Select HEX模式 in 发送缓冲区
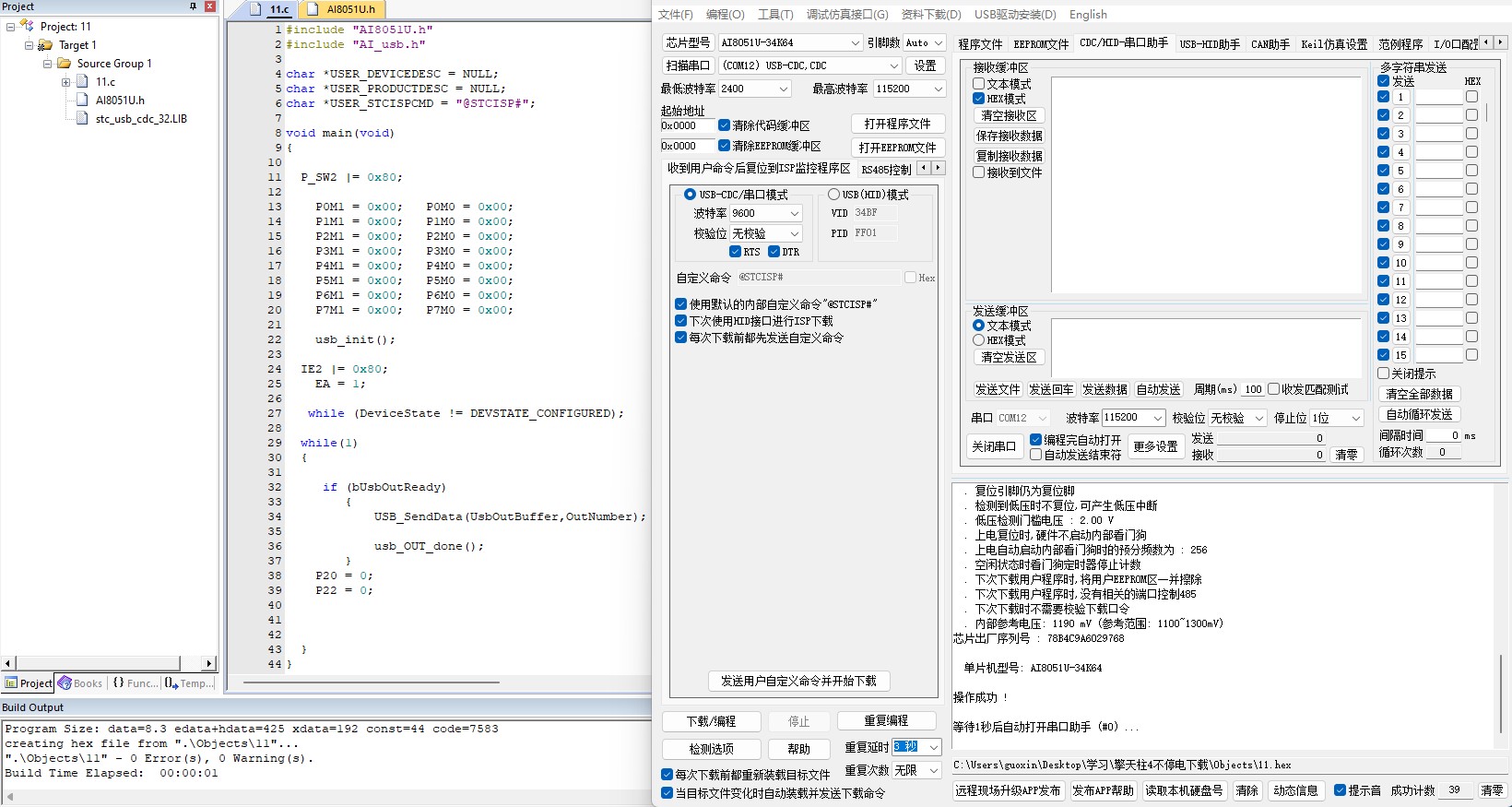 979,340
